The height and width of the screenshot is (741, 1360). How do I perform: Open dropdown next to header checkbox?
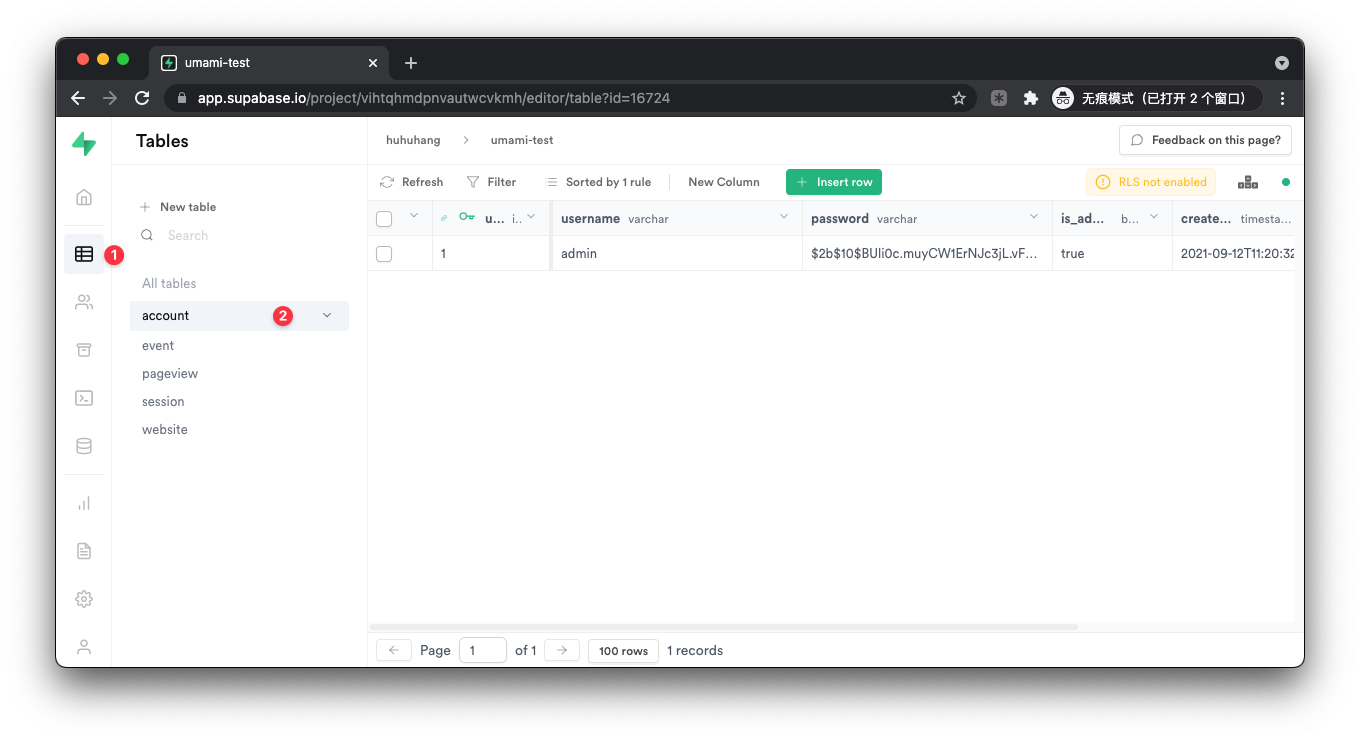pos(414,217)
